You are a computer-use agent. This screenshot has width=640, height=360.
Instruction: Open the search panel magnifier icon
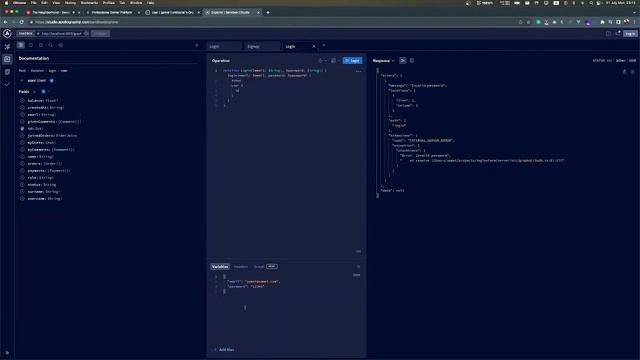tap(51, 45)
